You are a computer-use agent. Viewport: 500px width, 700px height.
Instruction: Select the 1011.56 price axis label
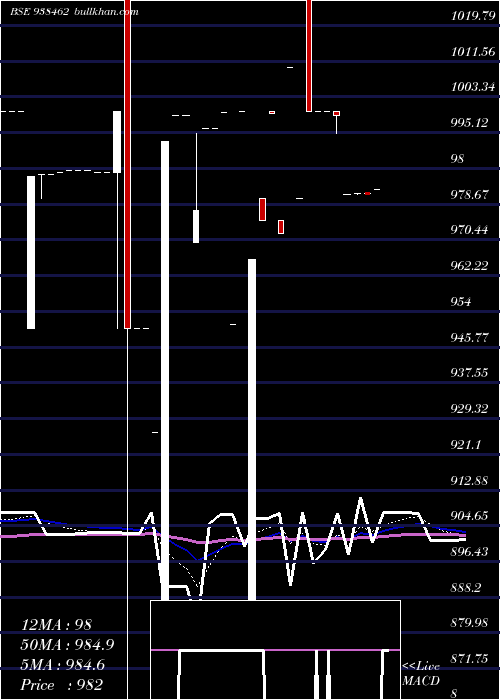tap(473, 52)
